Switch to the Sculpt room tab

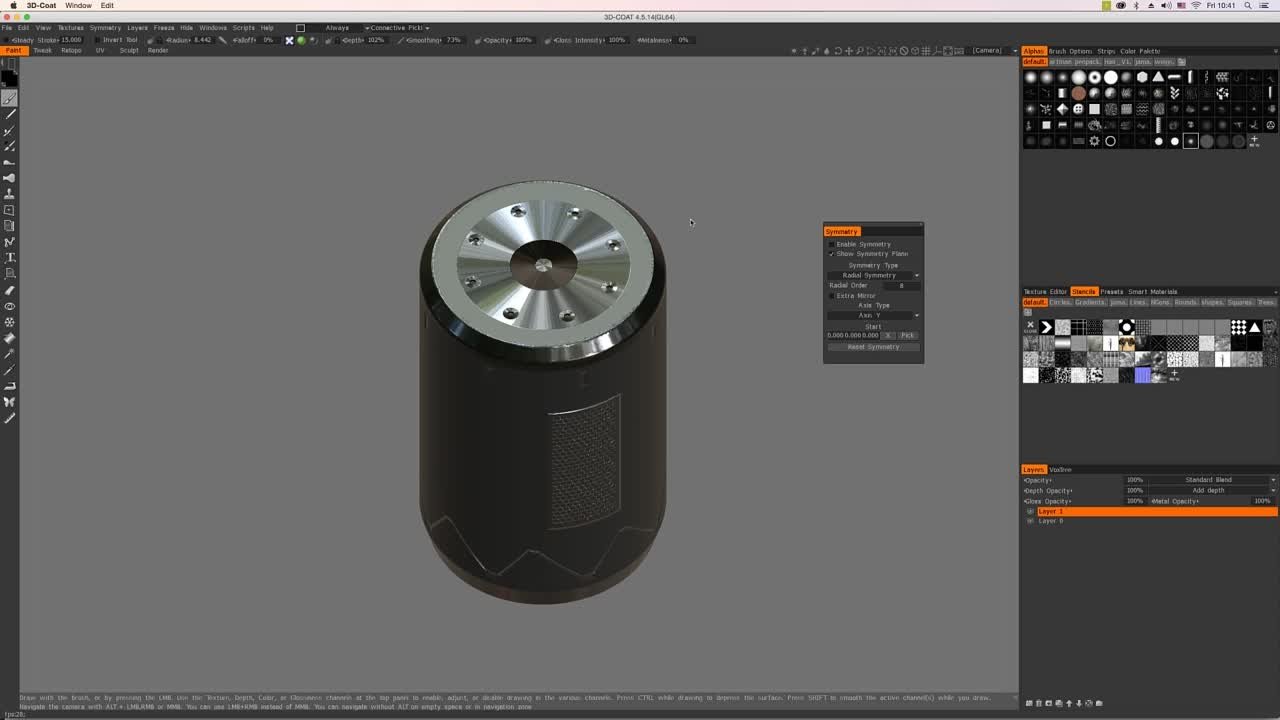129,50
